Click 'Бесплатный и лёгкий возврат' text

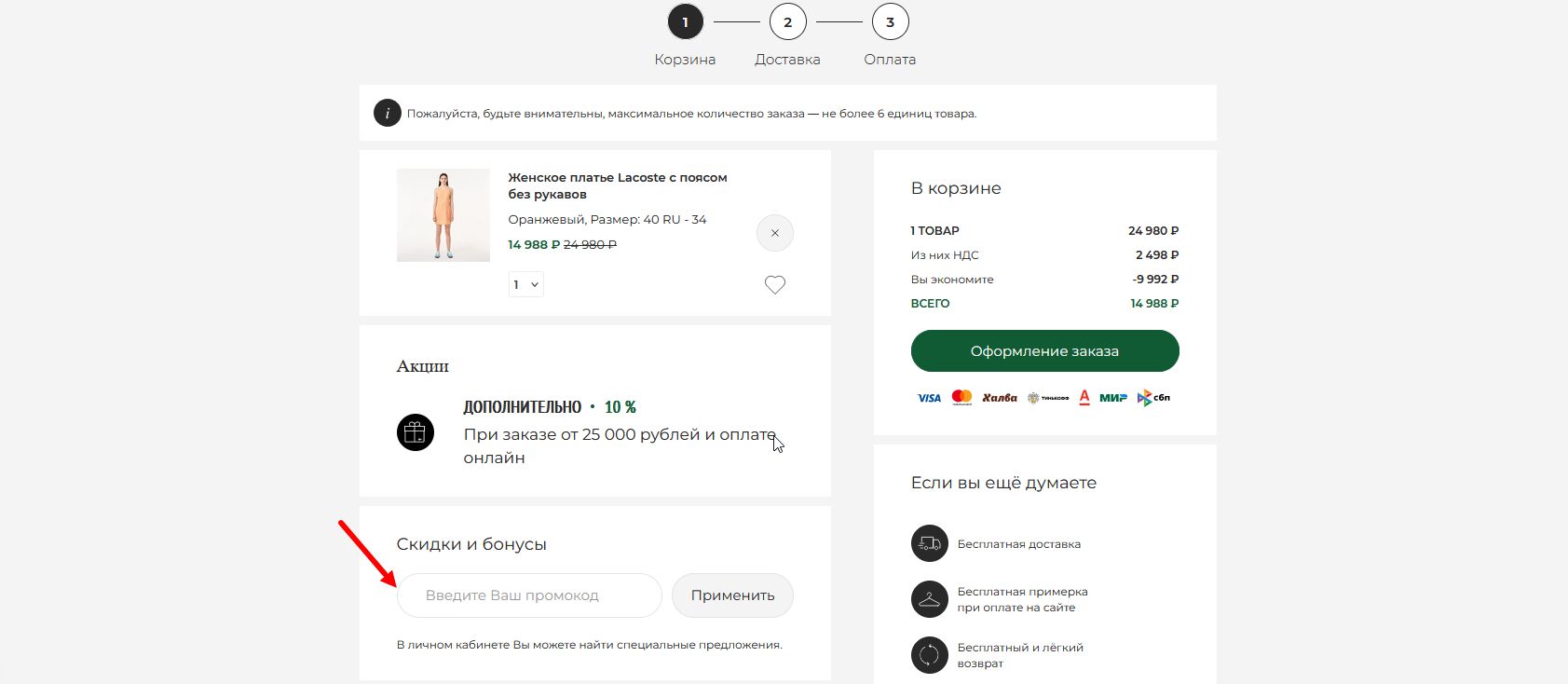(1021, 655)
